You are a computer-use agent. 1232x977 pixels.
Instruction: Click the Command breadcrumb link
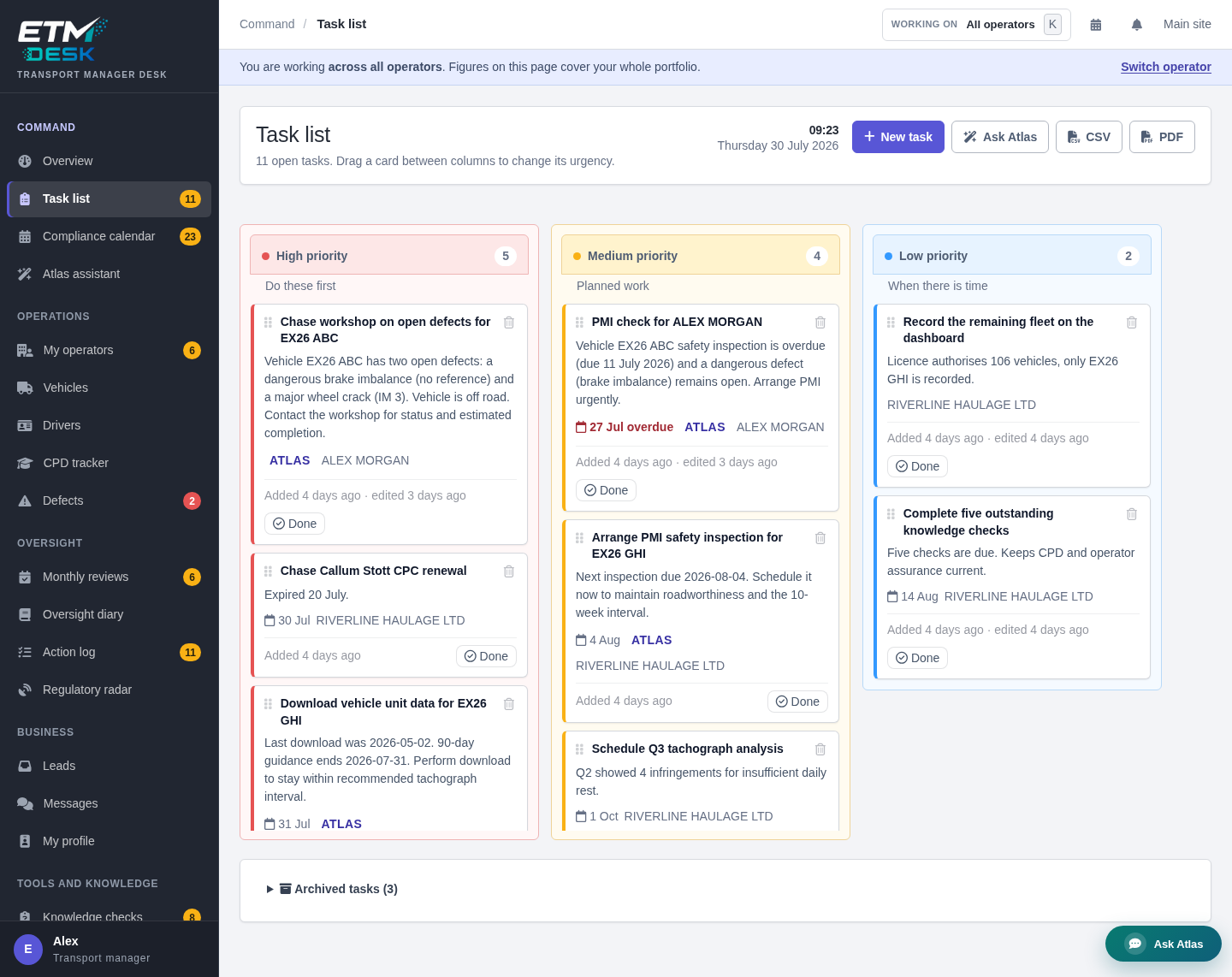pos(267,24)
